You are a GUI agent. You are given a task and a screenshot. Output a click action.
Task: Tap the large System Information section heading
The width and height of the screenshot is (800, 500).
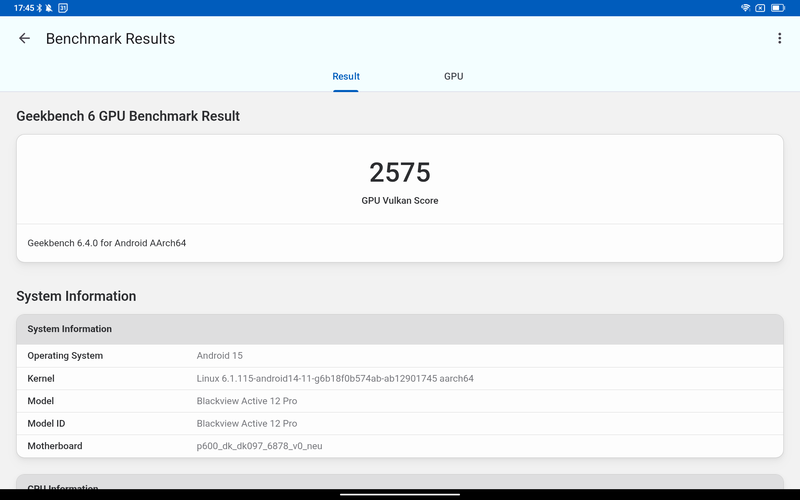(x=76, y=296)
